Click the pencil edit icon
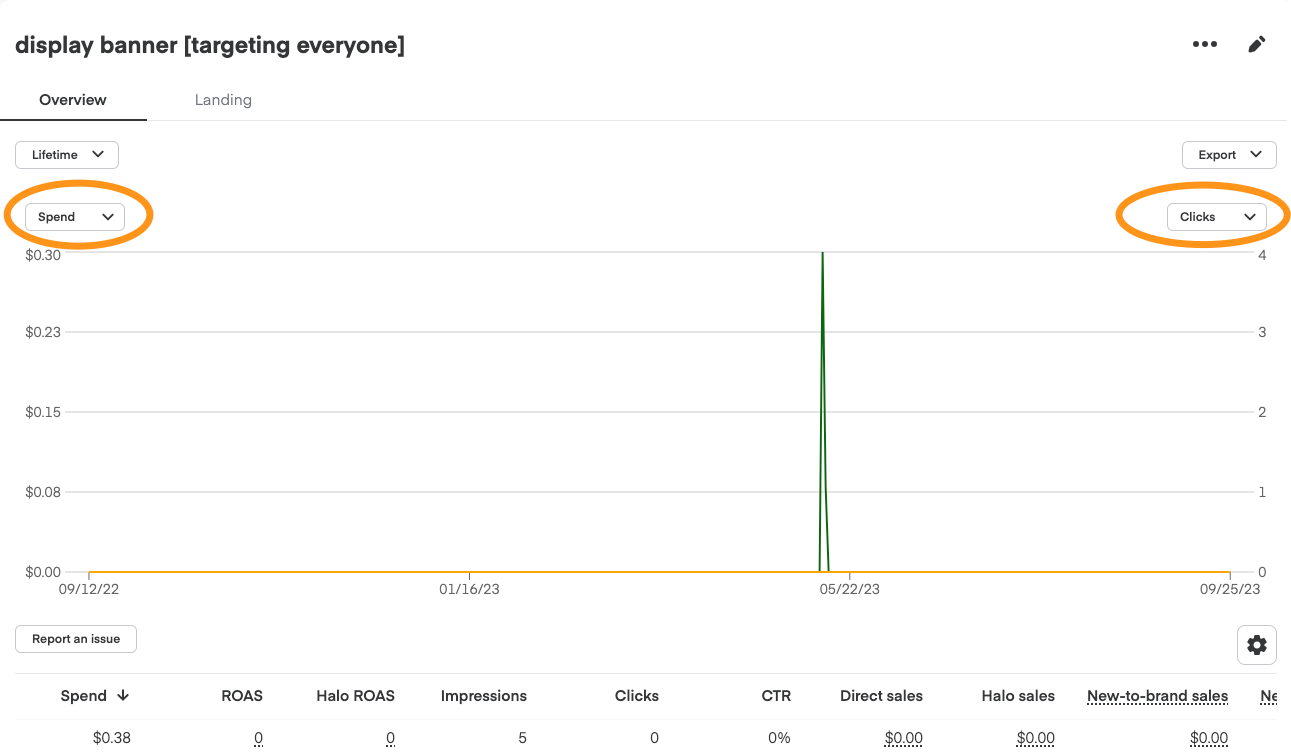The width and height of the screenshot is (1291, 756). [x=1257, y=44]
